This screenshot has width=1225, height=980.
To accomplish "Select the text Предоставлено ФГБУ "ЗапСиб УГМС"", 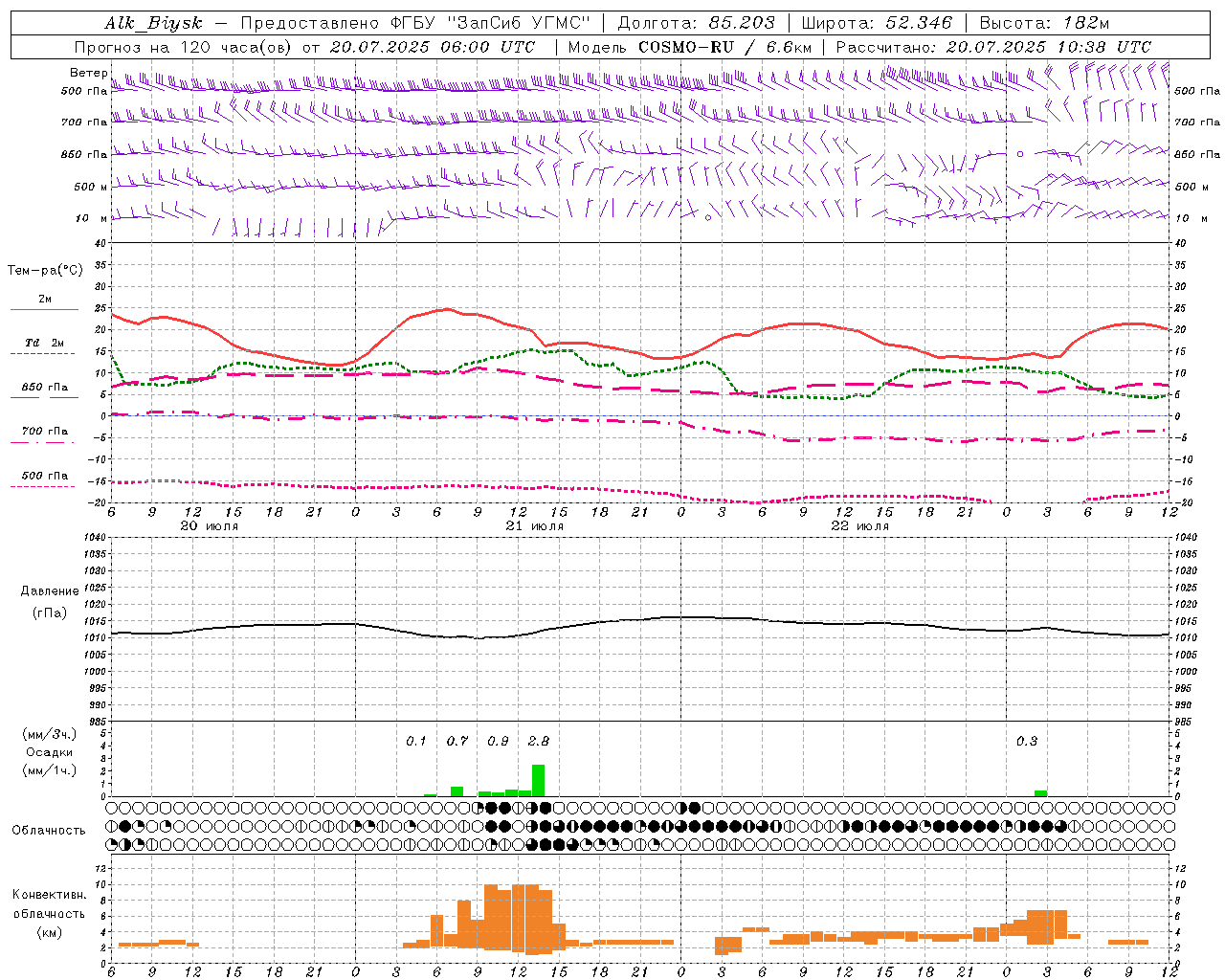I will [x=415, y=24].
